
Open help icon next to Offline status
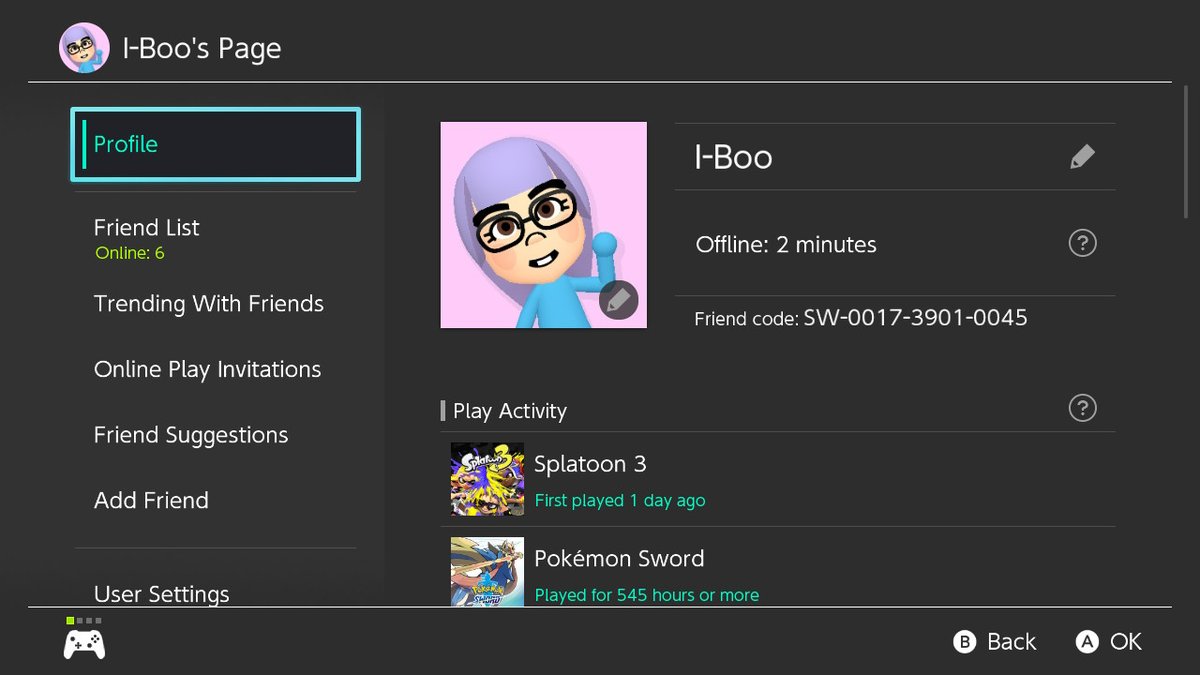coord(1082,243)
